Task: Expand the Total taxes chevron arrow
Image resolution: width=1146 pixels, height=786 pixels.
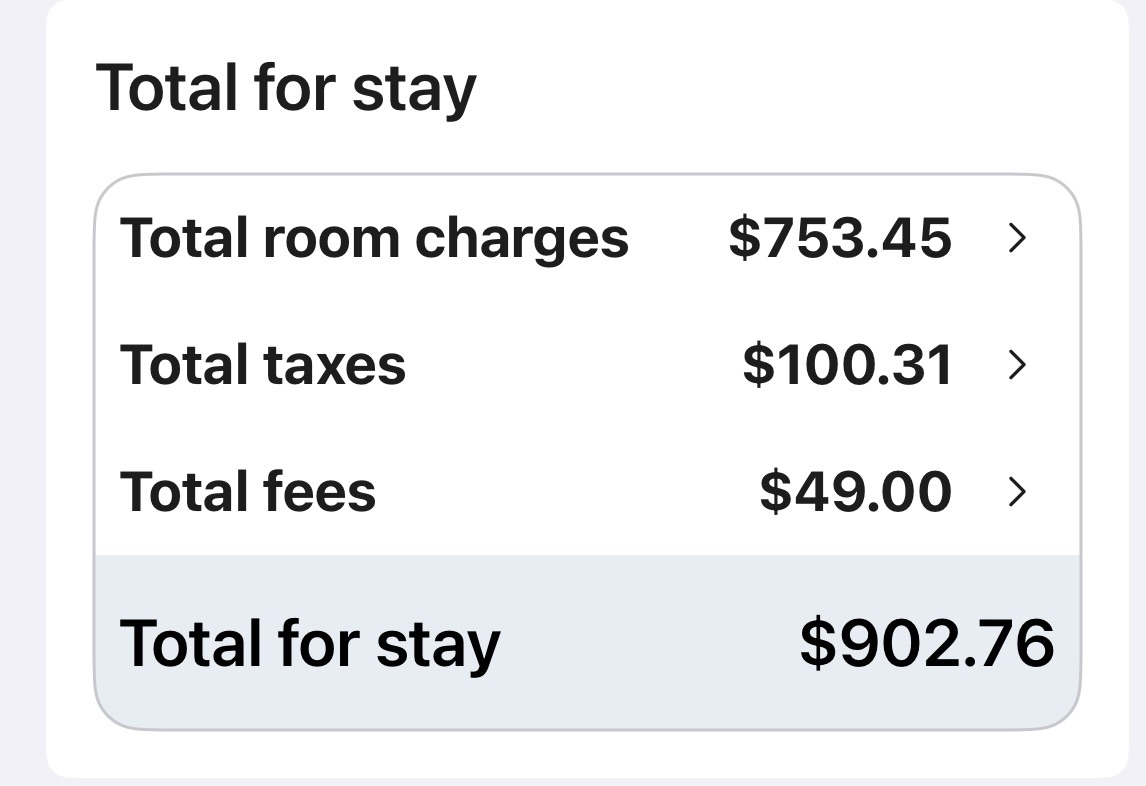Action: [1017, 365]
